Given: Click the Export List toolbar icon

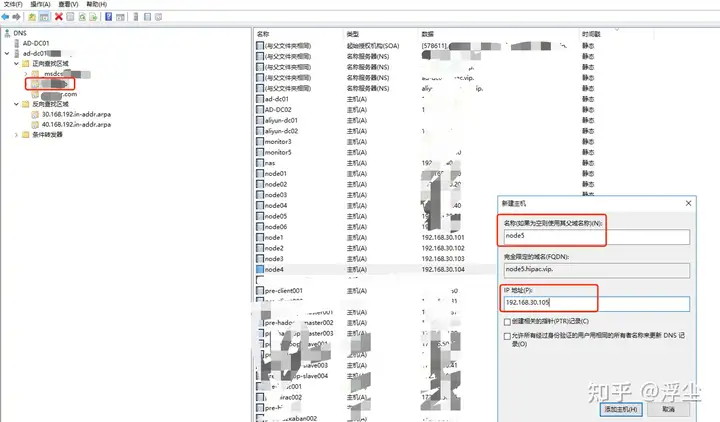Looking at the screenshot, I should click(x=93, y=17).
